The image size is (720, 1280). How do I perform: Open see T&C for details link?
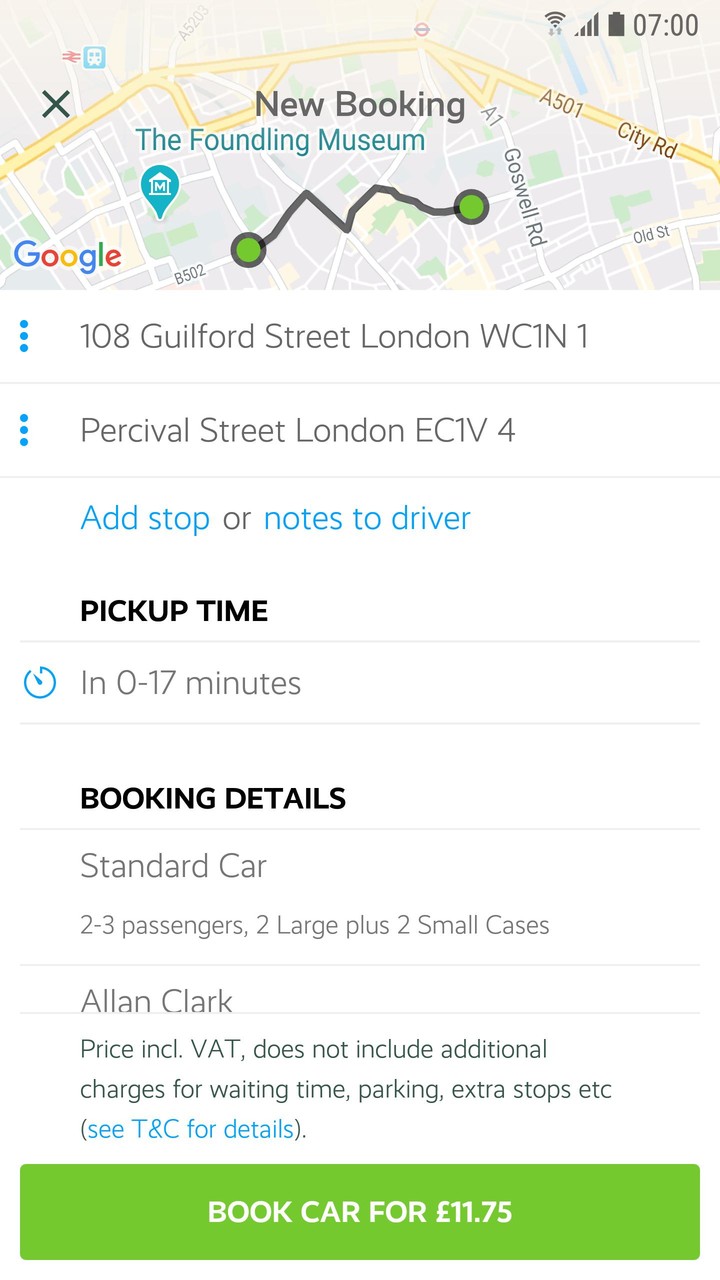[190, 1130]
